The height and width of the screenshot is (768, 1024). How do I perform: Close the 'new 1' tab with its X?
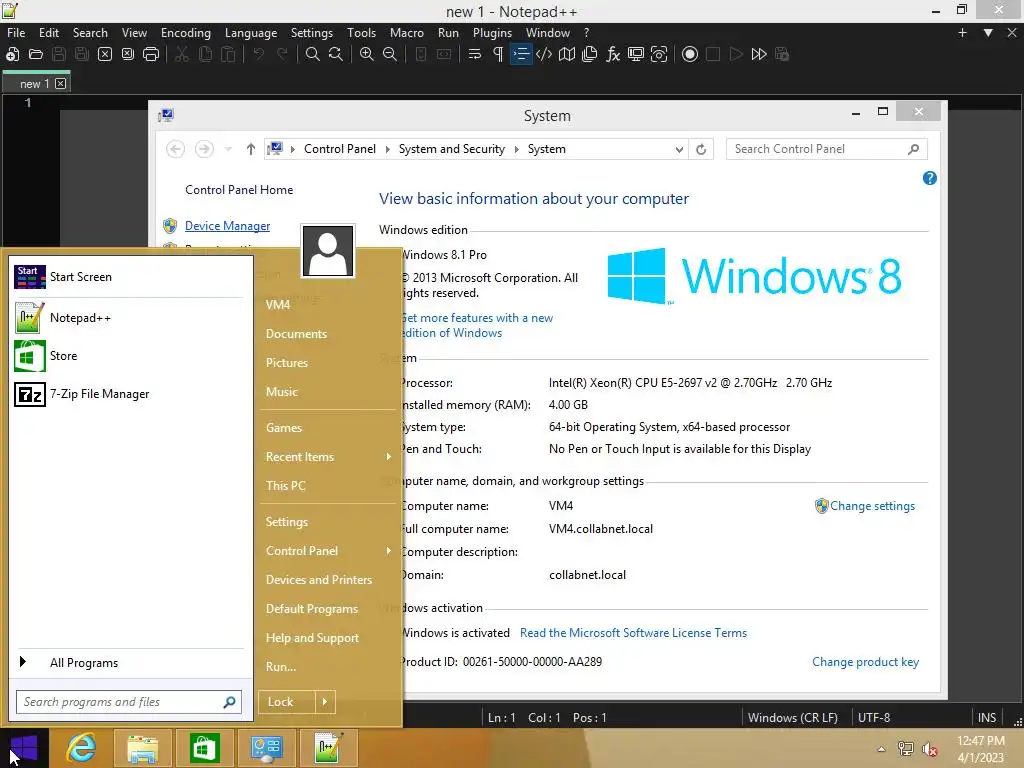pyautogui.click(x=60, y=84)
